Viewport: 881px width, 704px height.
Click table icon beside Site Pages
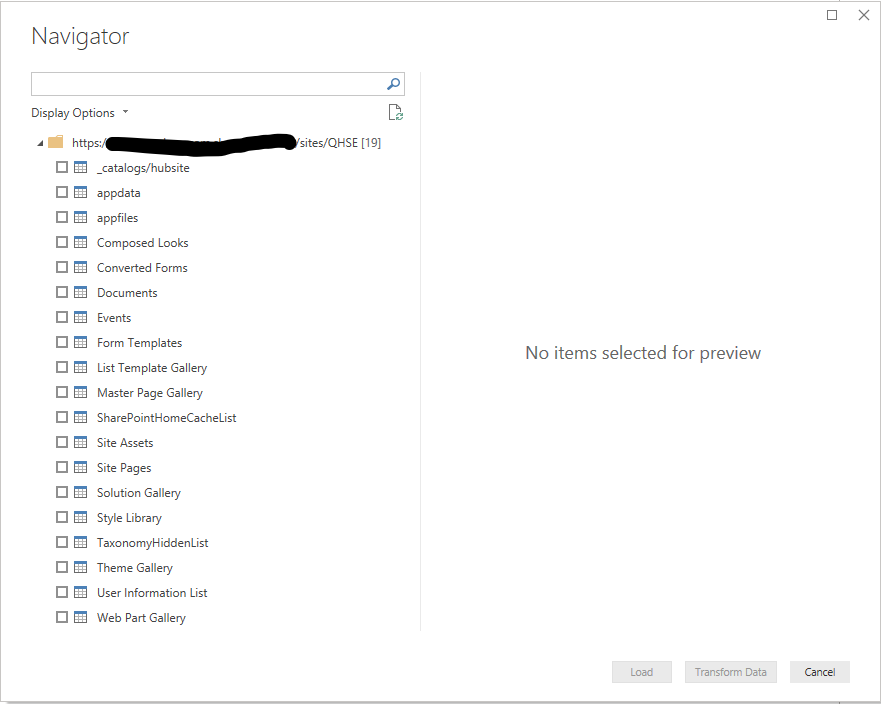pos(81,467)
